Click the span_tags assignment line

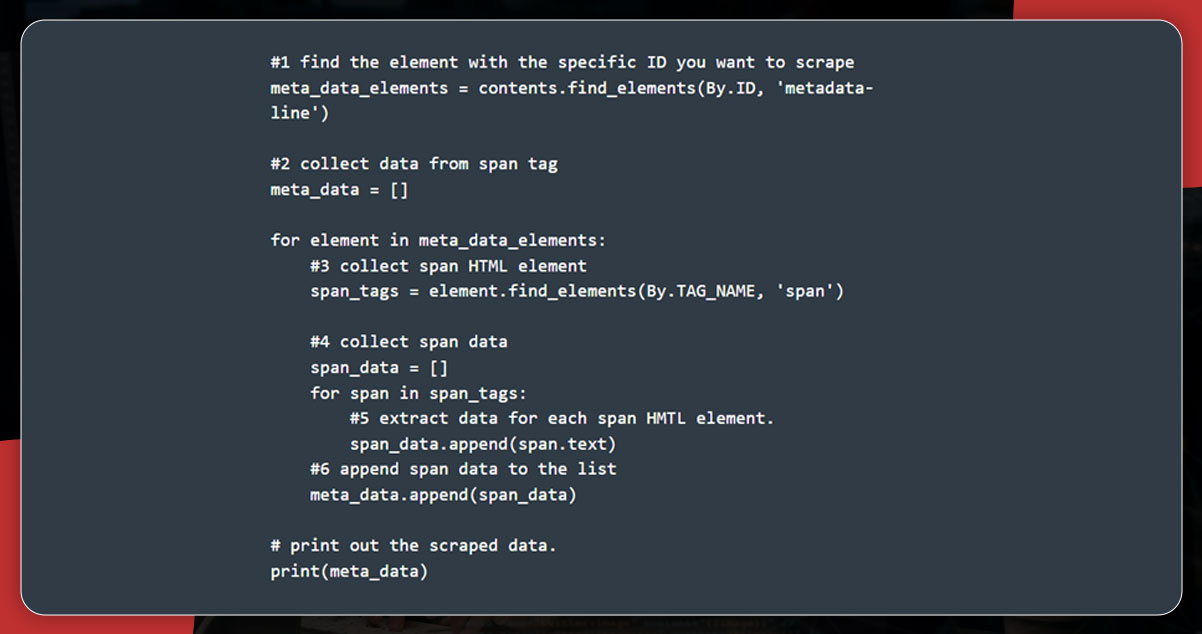pos(577,291)
